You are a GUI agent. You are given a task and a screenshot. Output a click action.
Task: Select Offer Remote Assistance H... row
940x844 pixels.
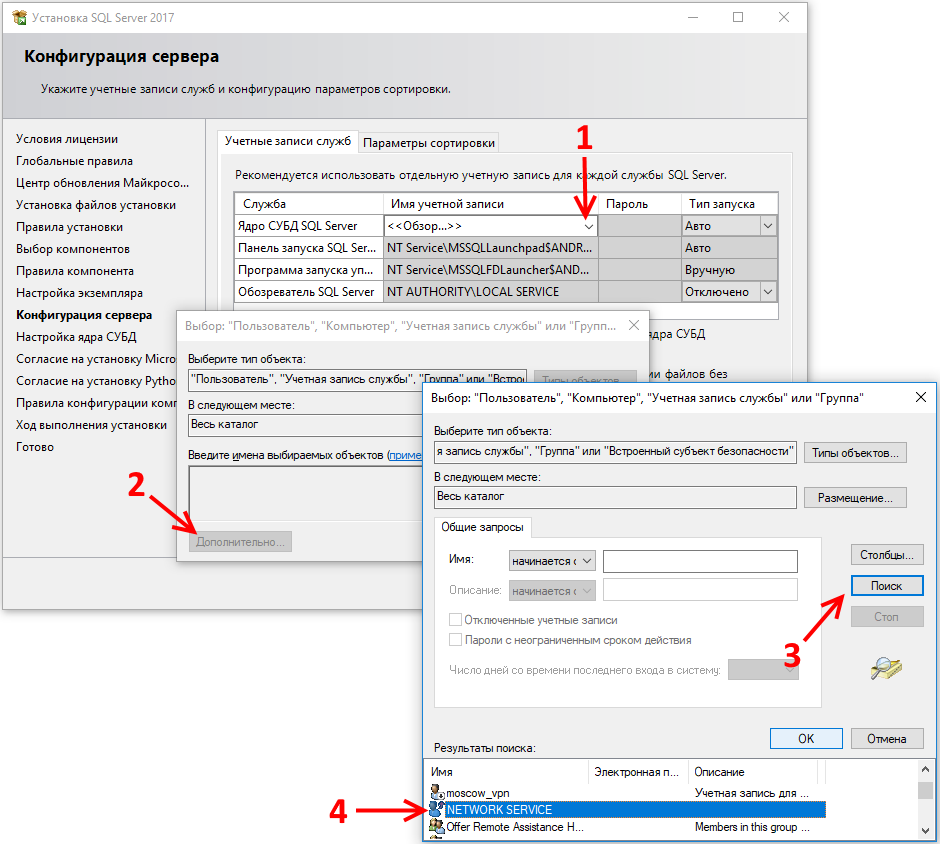[x=627, y=827]
